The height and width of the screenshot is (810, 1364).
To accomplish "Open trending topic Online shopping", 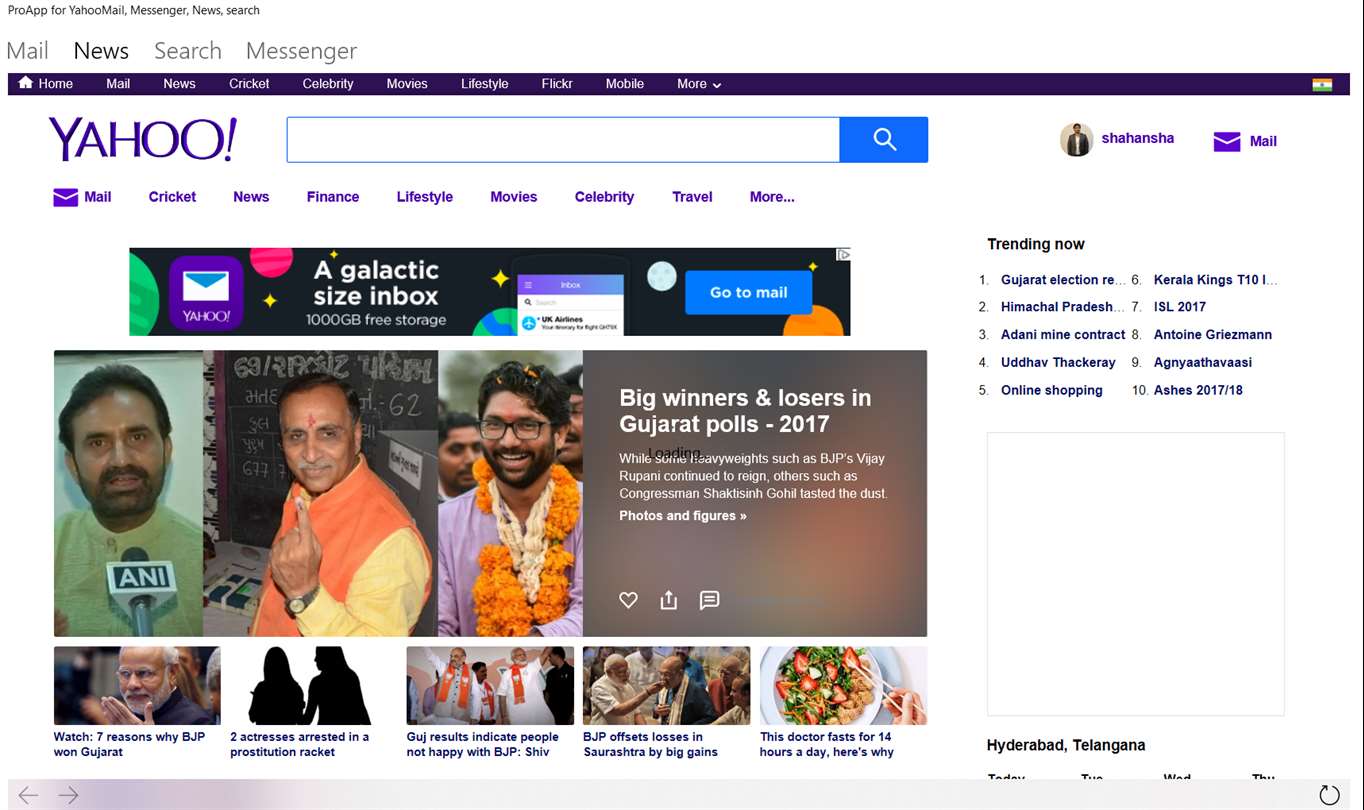I will 1052,390.
